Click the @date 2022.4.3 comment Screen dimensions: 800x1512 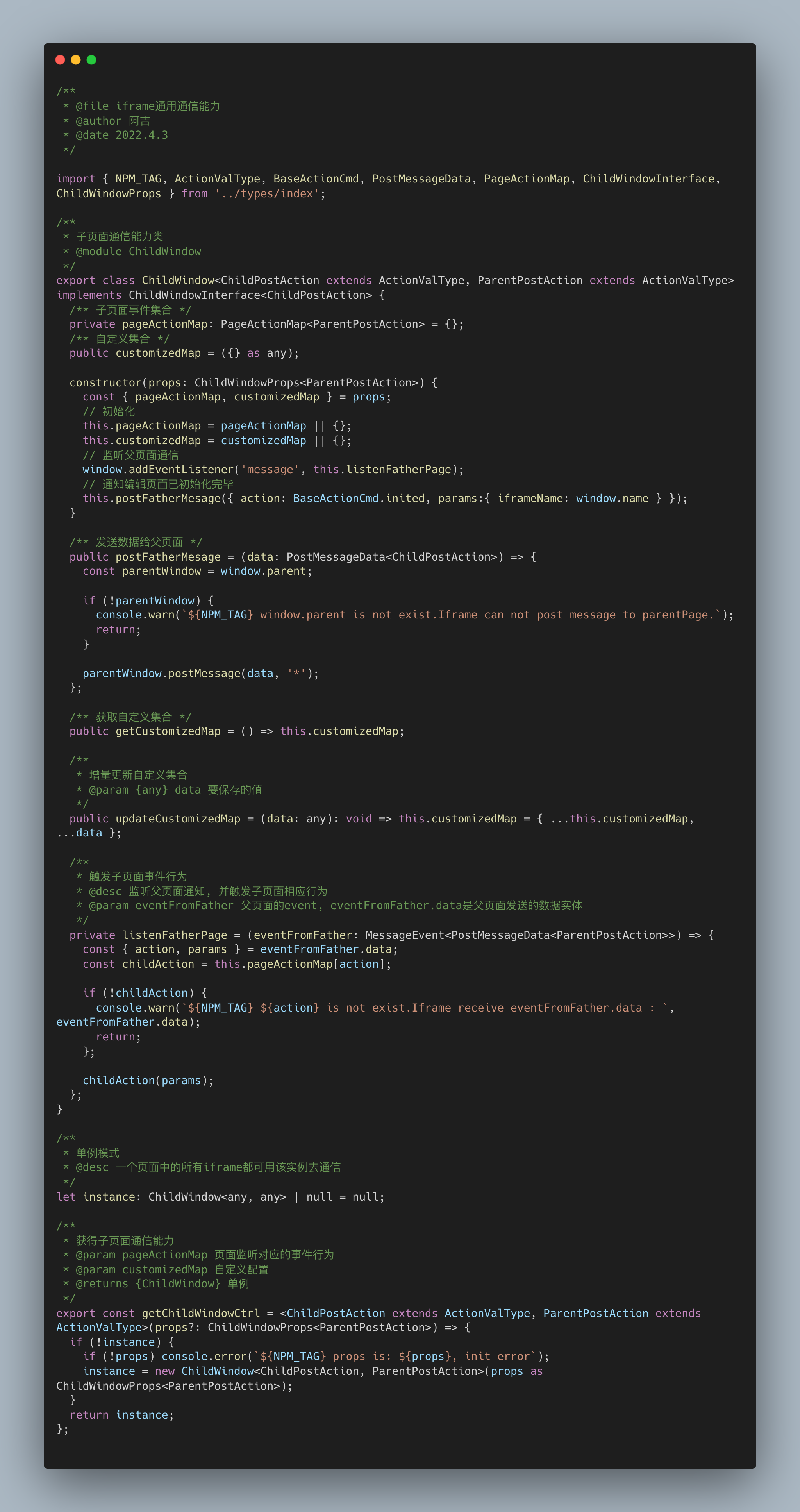pos(121,135)
